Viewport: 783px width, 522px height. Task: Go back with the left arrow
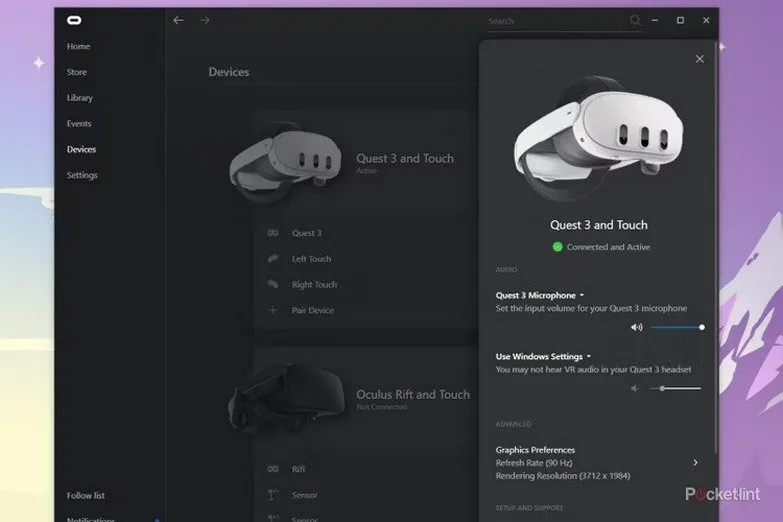click(179, 20)
